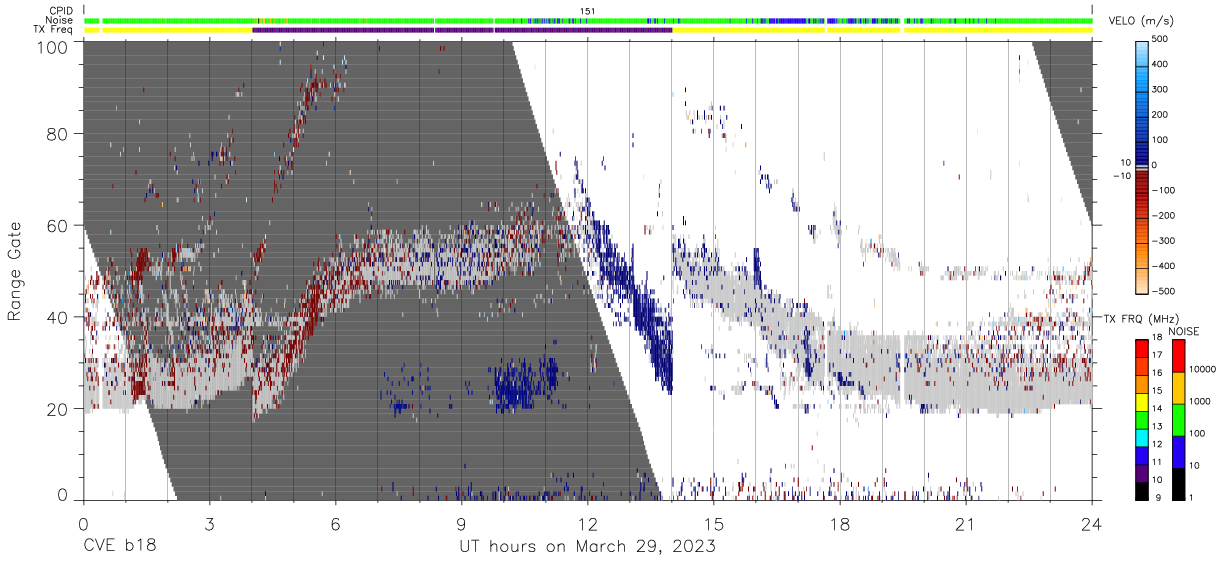Click the 14 label in the TX FRQ legend
The width and height of the screenshot is (1228, 567).
point(1157,409)
